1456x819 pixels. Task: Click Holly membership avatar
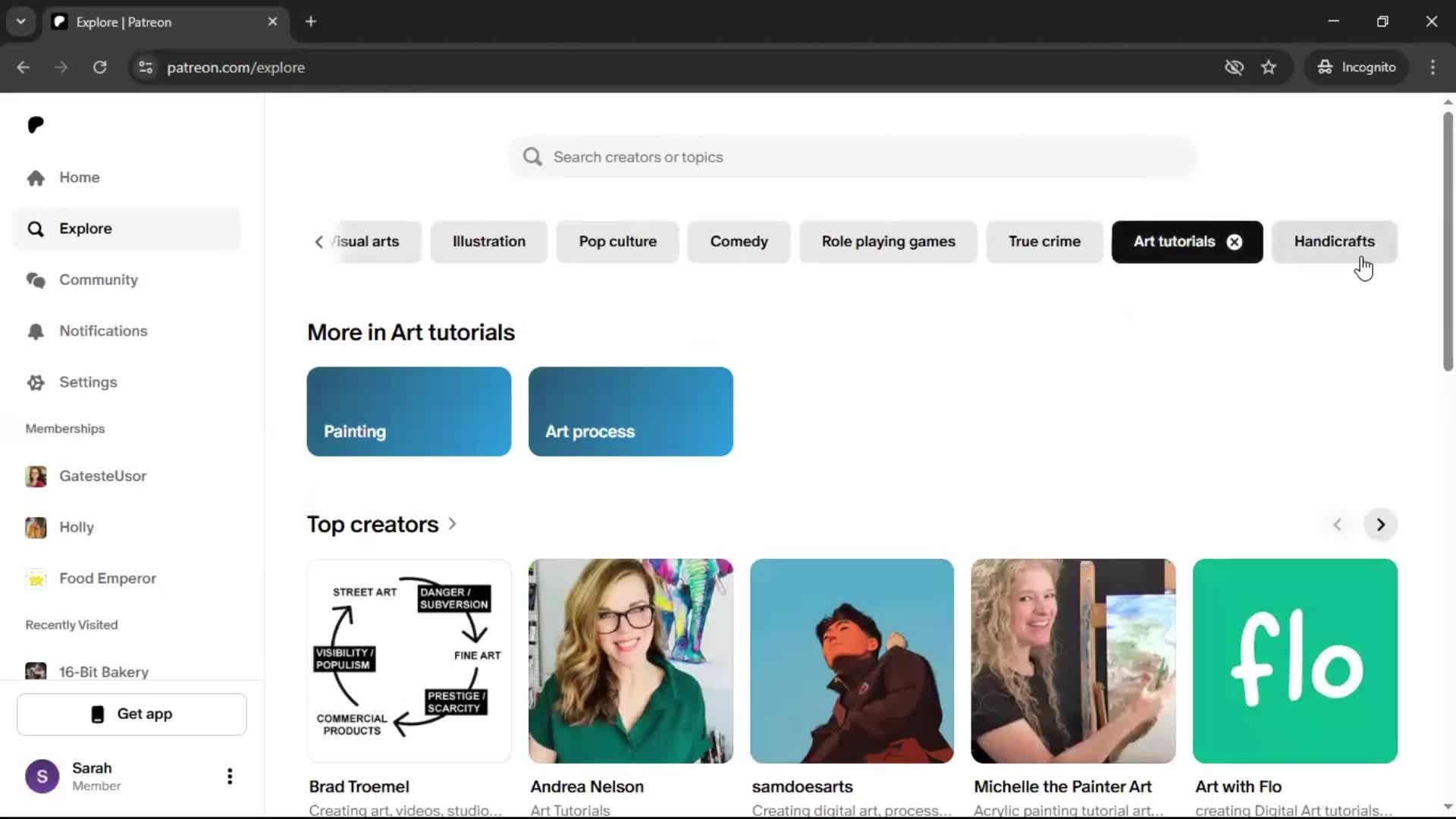36,527
